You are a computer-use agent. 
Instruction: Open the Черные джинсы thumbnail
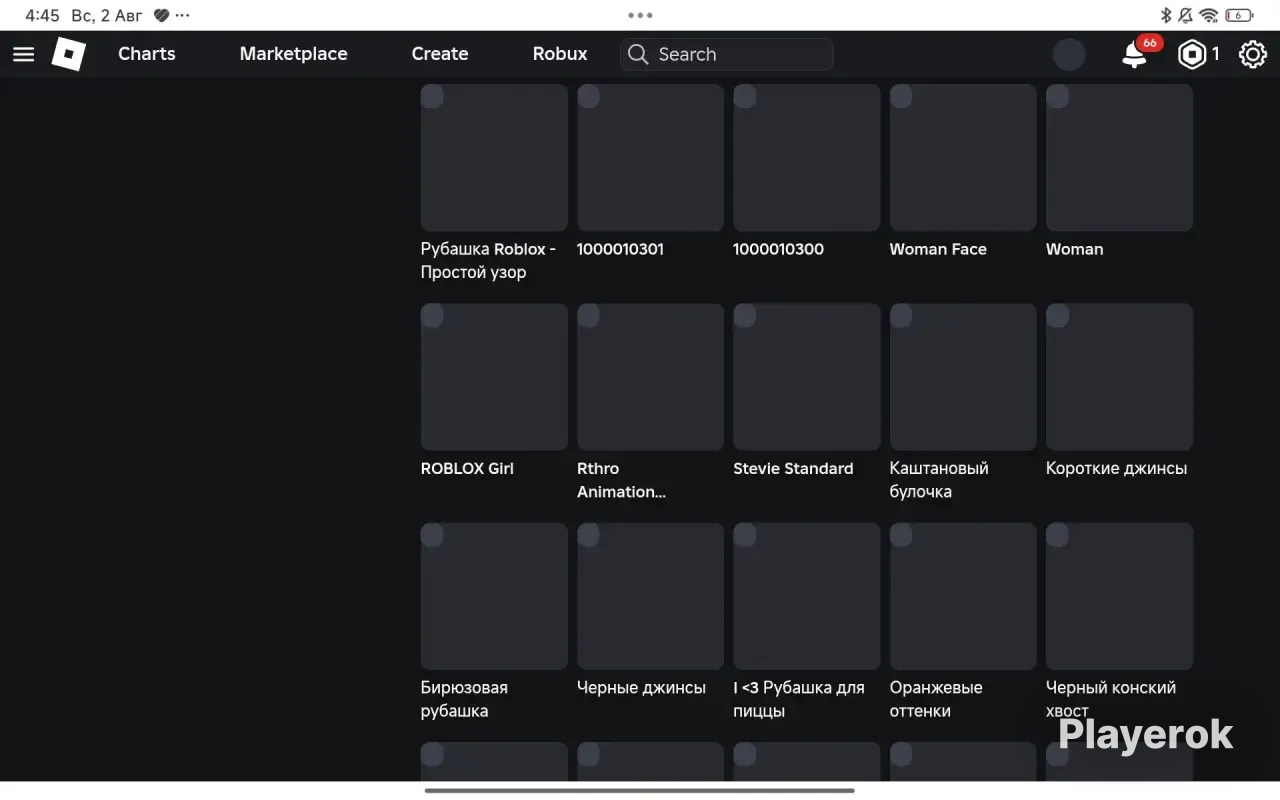(x=650, y=596)
